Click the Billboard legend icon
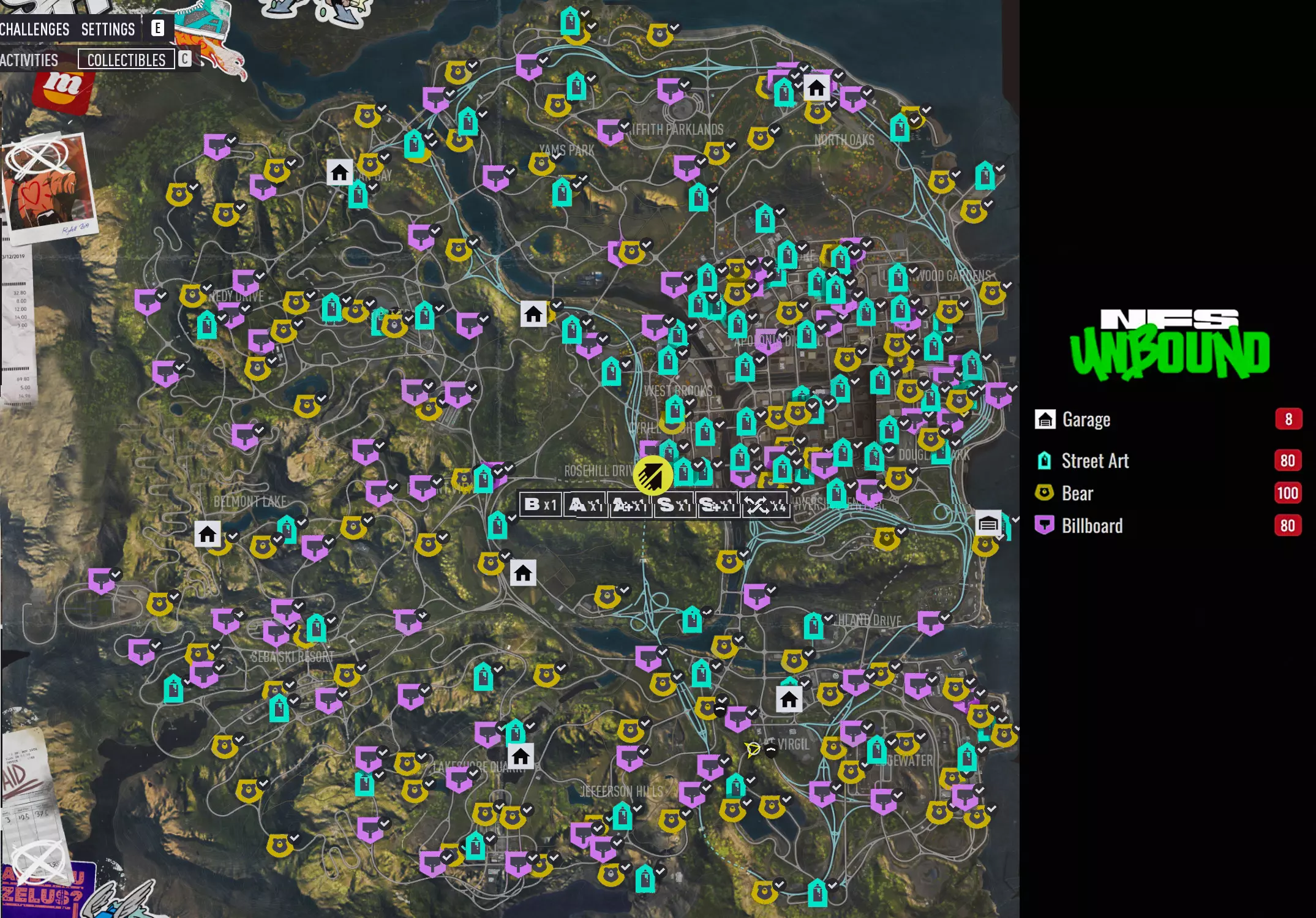The image size is (1316, 918). tap(1044, 525)
